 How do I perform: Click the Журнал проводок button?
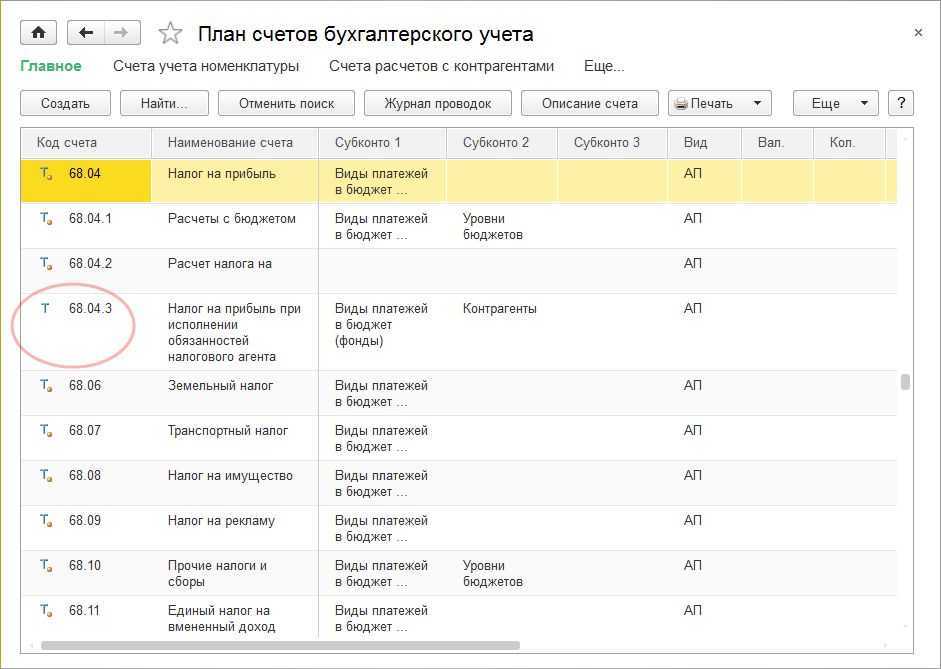[x=438, y=103]
